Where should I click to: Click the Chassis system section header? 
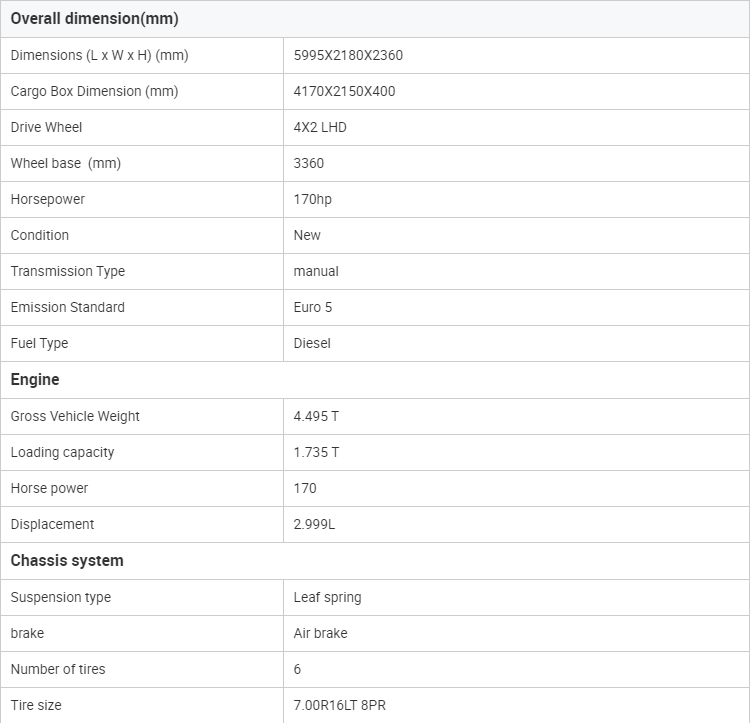click(67, 560)
